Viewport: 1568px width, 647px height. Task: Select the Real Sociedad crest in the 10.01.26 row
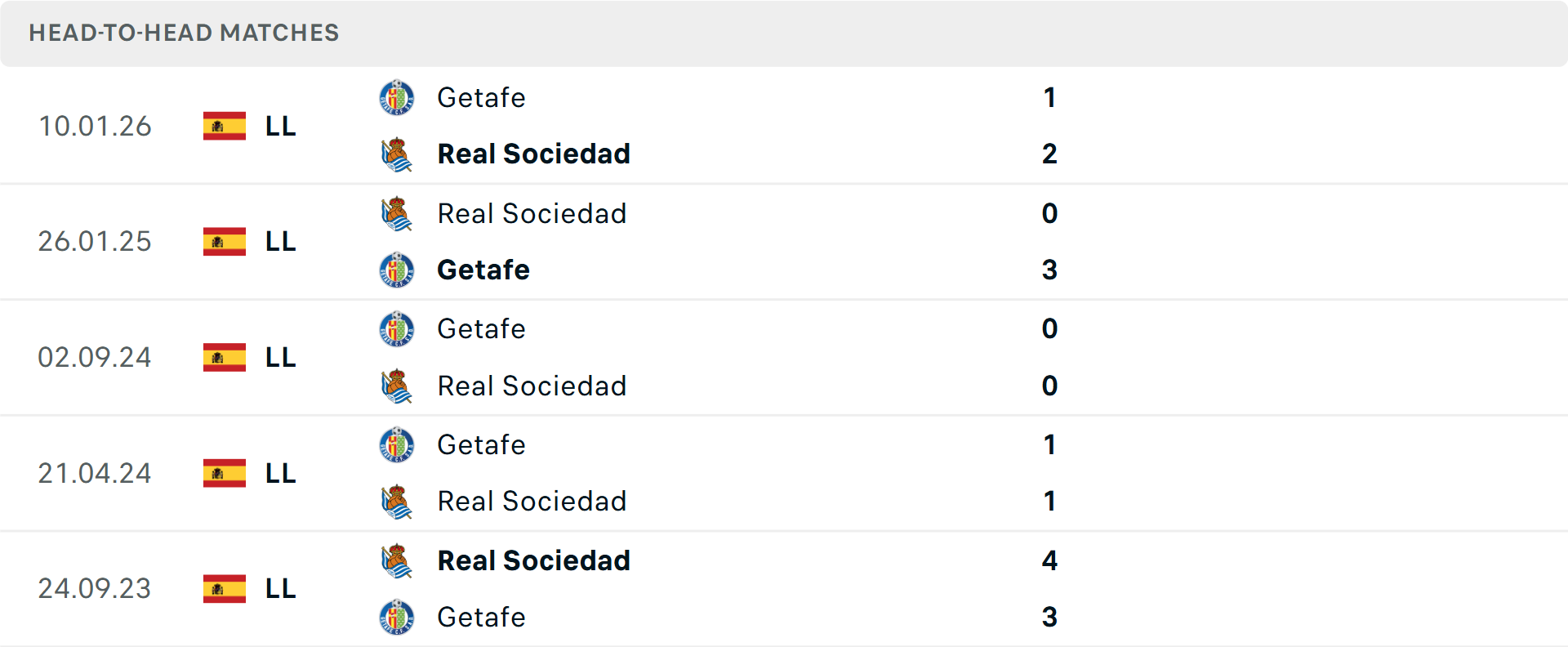(x=397, y=154)
